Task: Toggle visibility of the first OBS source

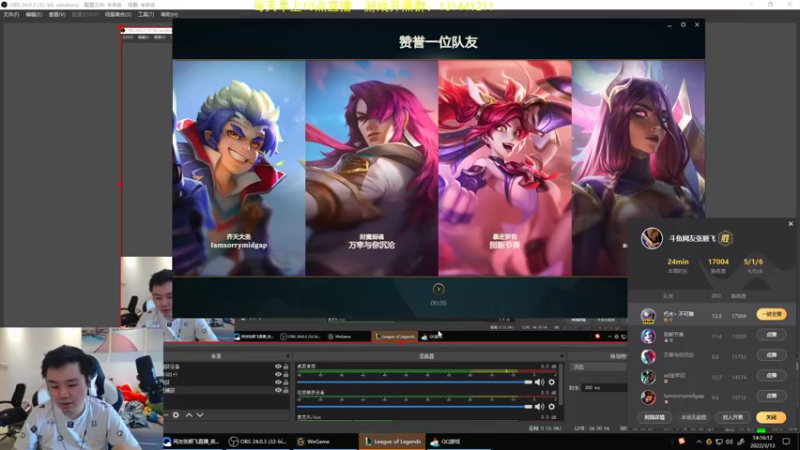Action: click(x=278, y=366)
